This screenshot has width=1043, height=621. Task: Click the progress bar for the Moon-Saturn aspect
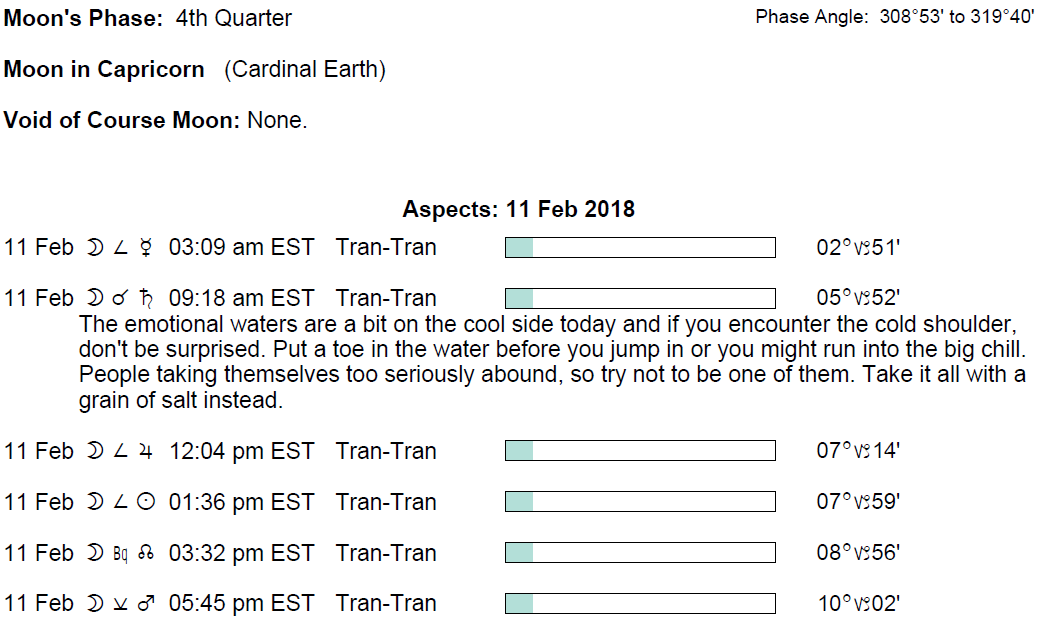(640, 298)
